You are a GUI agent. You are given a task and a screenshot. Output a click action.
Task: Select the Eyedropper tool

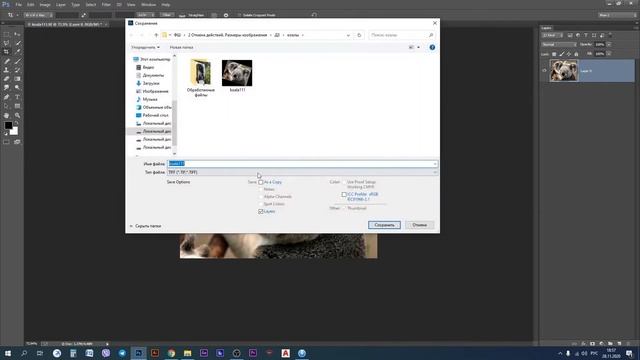tap(17, 52)
